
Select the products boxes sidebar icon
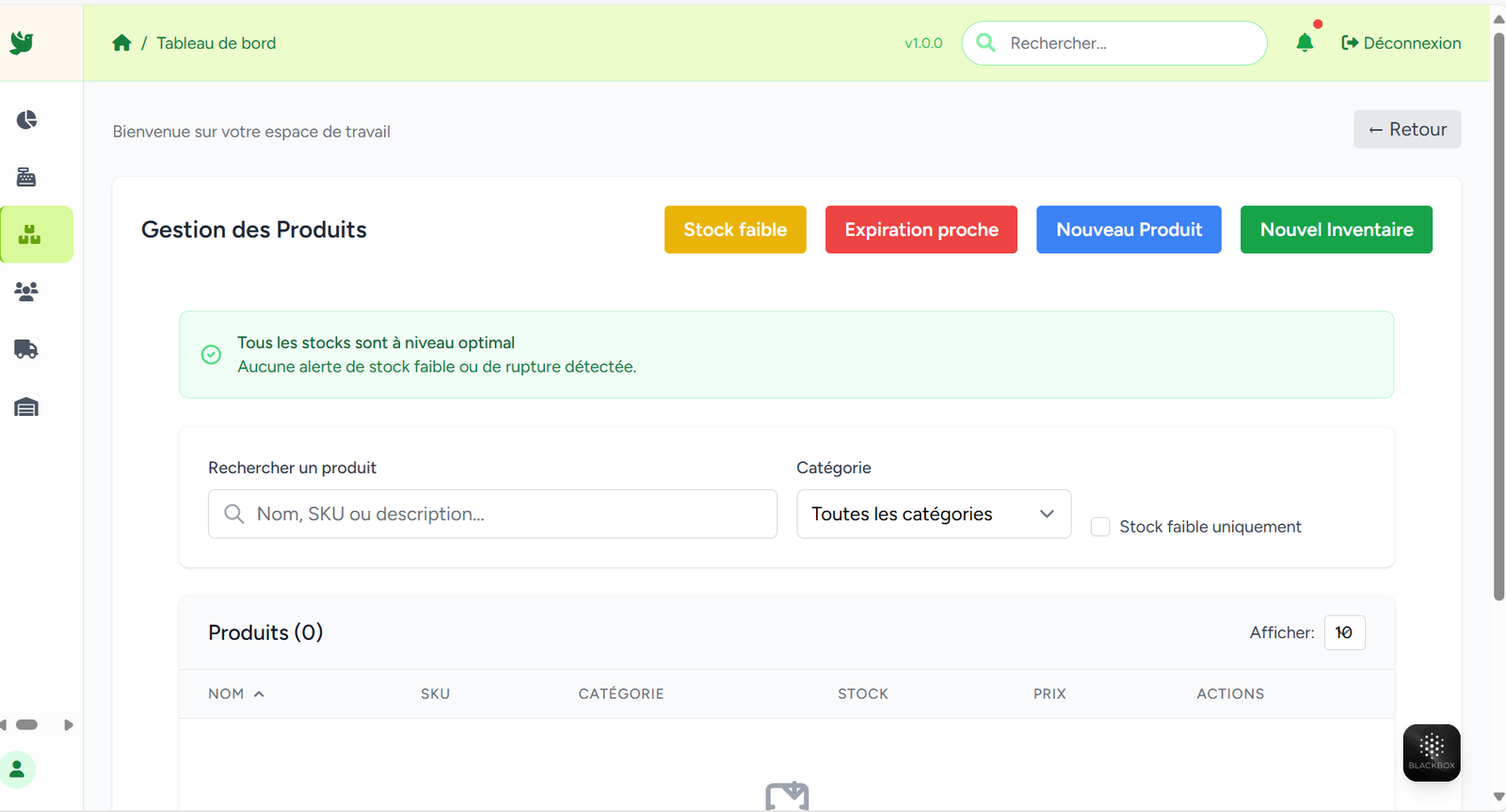point(30,234)
